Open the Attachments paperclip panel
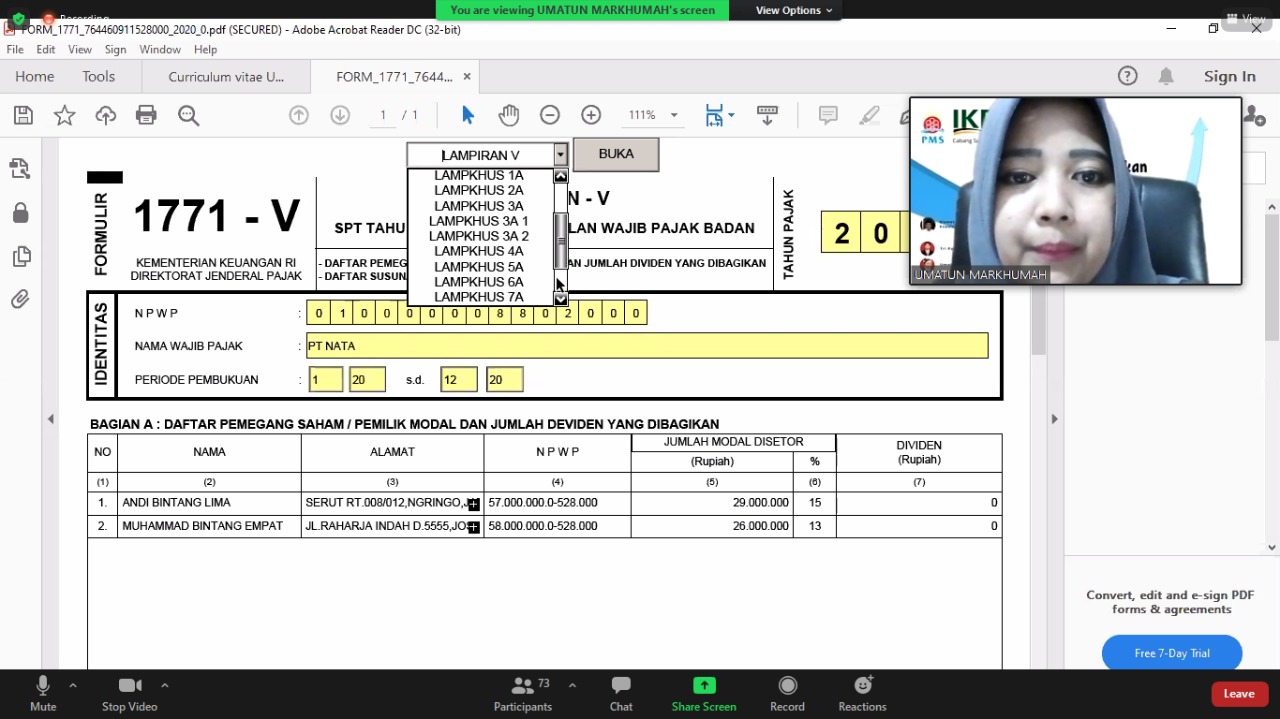Screen dimensions: 1280x719 (x=20, y=299)
